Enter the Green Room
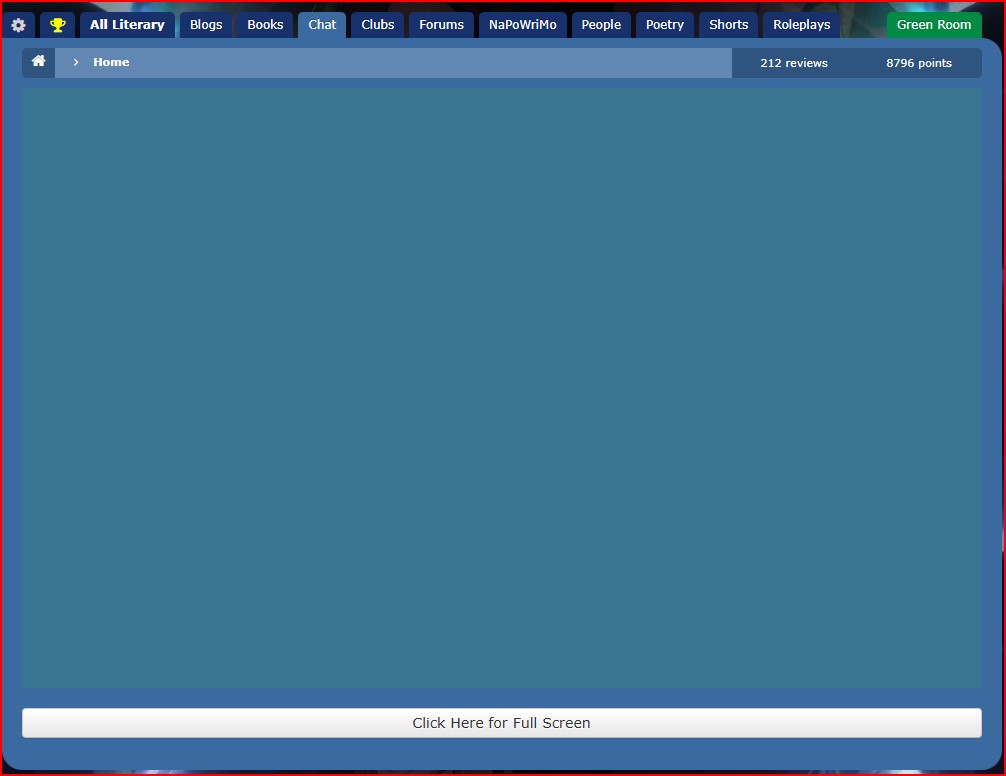The width and height of the screenshot is (1006, 776). (934, 25)
